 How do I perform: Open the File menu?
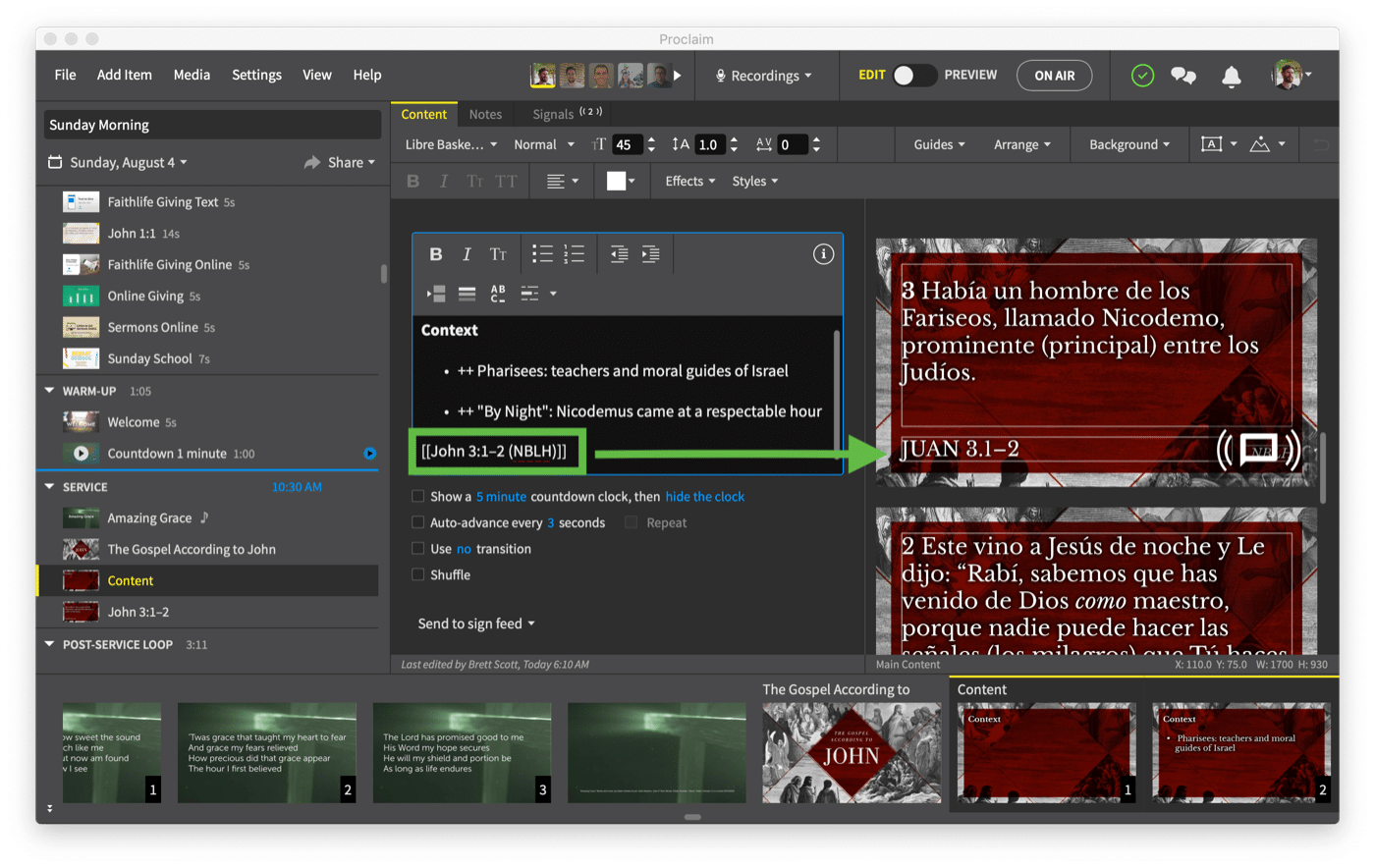[66, 76]
